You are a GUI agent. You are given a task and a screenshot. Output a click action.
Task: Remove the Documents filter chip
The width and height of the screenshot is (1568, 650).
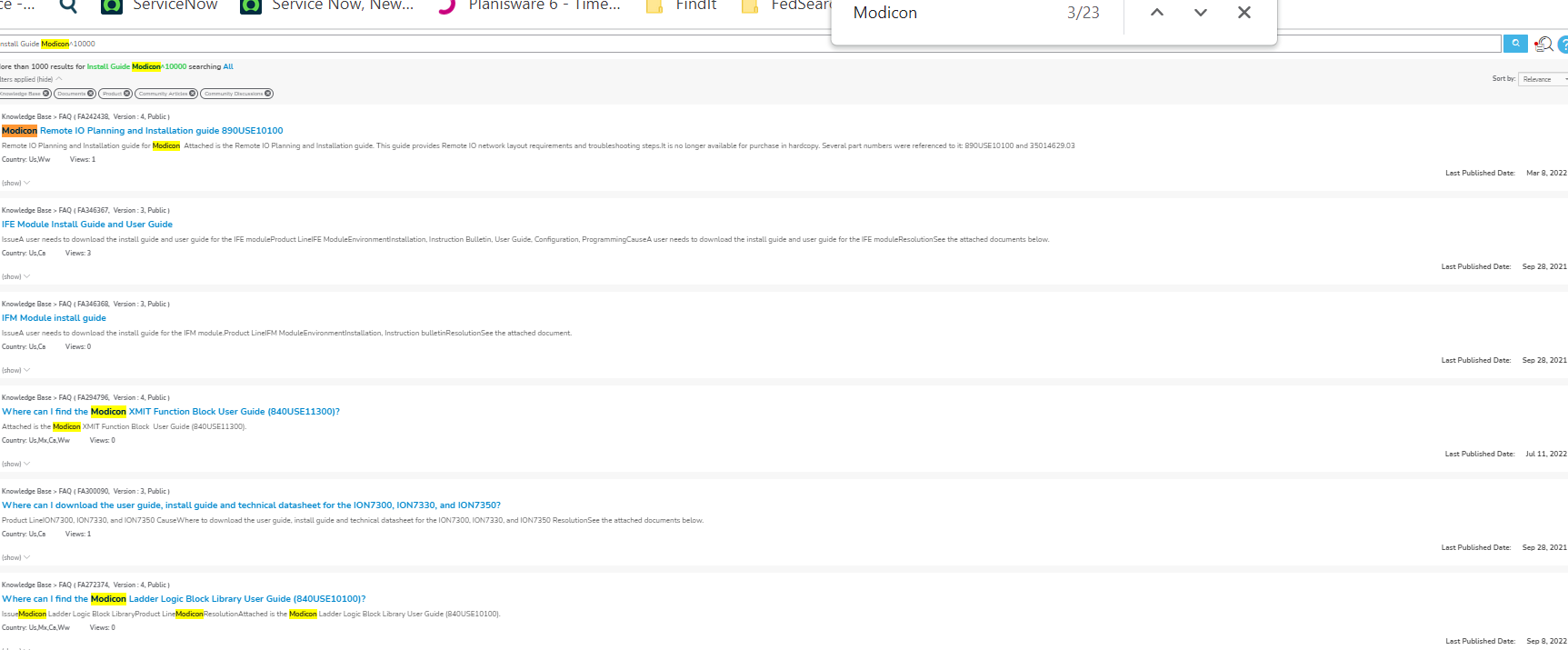click(91, 94)
